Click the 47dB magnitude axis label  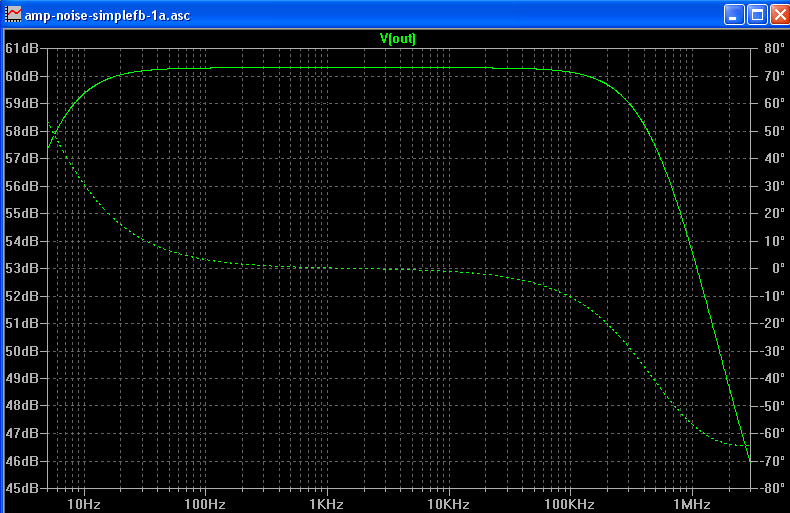(22, 433)
